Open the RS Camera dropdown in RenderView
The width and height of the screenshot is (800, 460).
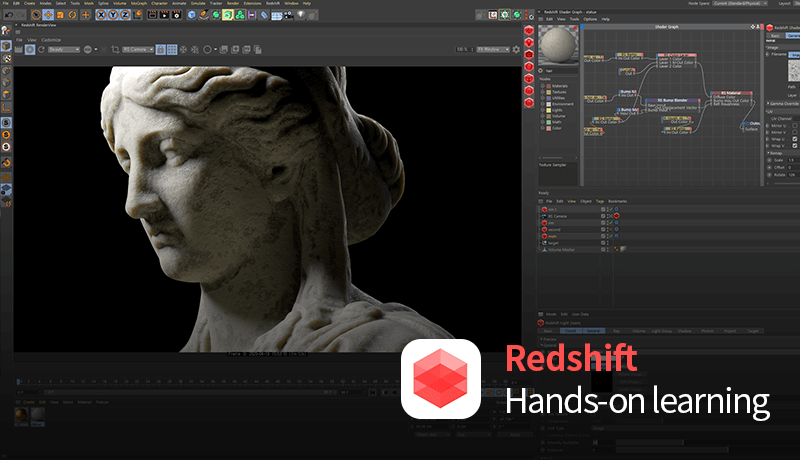click(138, 49)
